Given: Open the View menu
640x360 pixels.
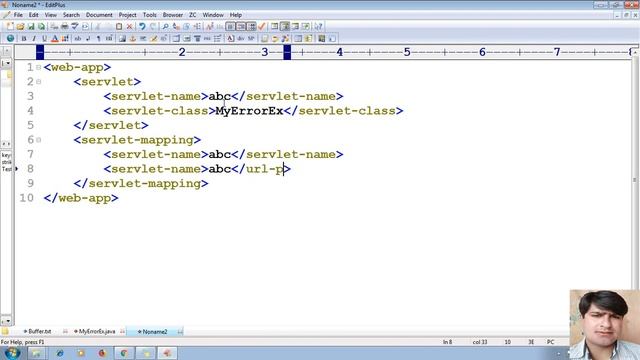Looking at the screenshot, I should pyautogui.click(x=51, y=15).
